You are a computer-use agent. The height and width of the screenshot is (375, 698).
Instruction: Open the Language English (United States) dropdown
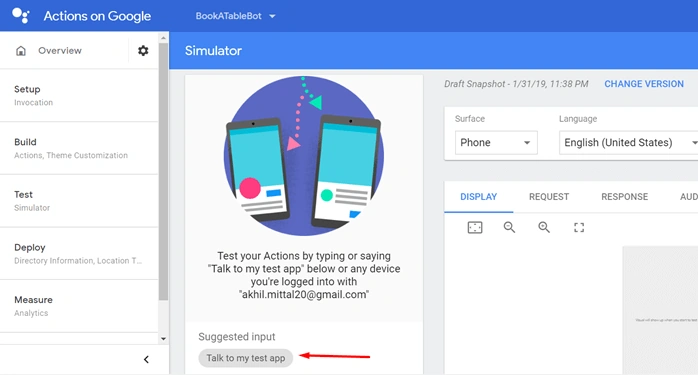click(x=629, y=143)
